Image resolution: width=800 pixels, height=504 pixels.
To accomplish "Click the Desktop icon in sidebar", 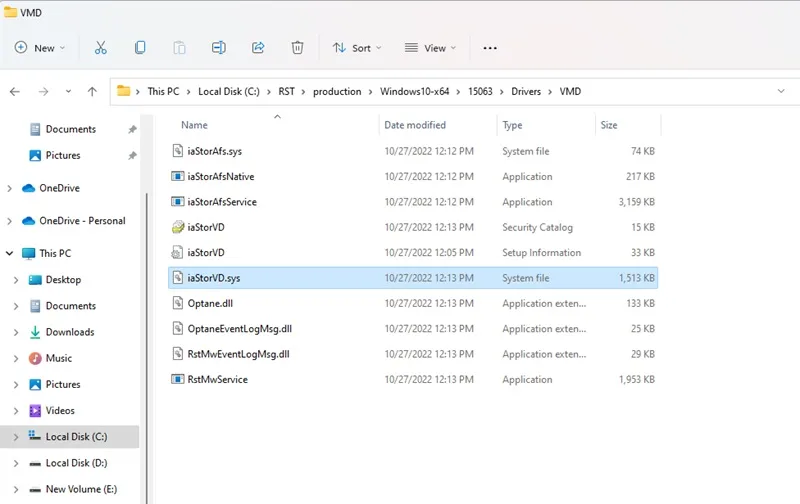I will pos(35,280).
